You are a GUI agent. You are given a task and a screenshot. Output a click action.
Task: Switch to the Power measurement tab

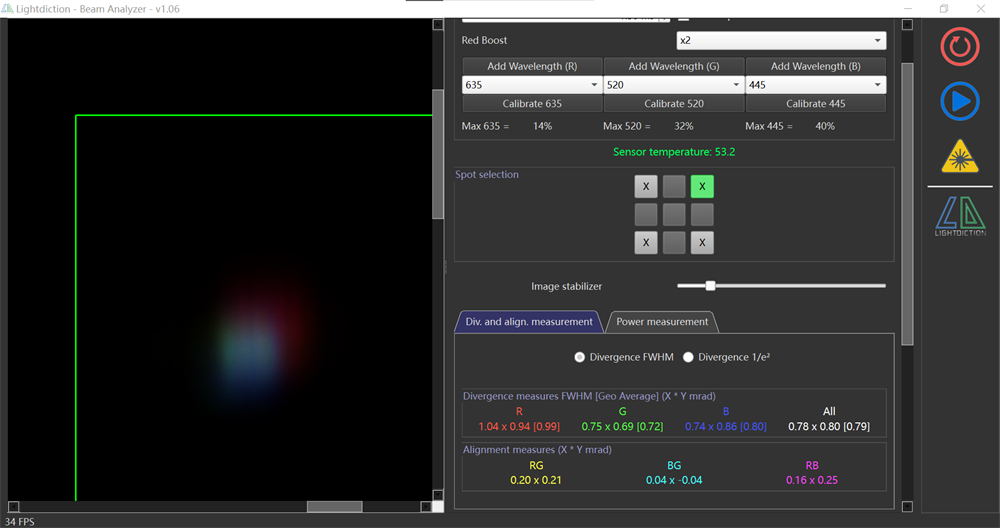click(x=662, y=322)
